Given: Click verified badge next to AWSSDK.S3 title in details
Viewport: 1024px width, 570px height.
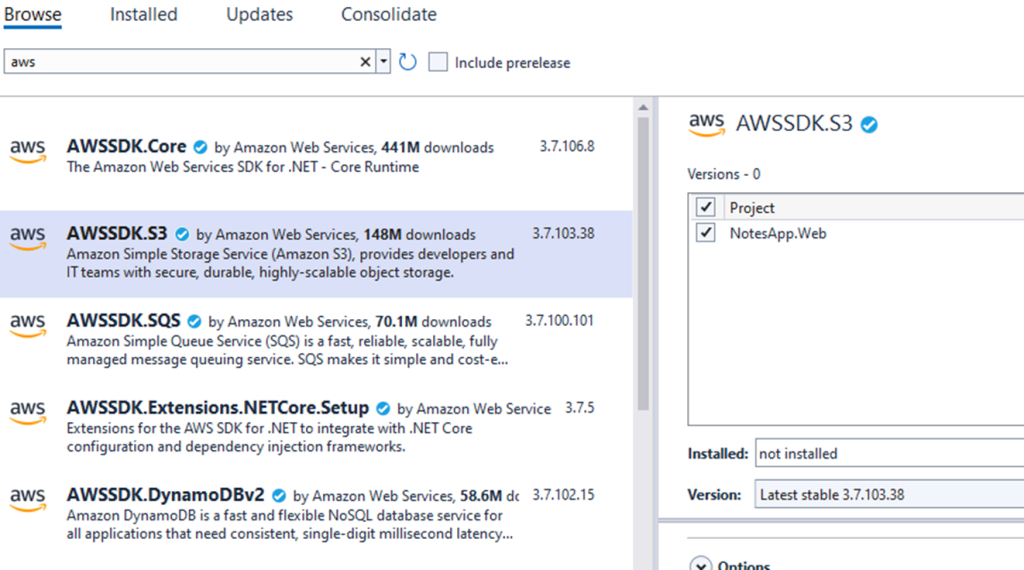Looking at the screenshot, I should [870, 125].
